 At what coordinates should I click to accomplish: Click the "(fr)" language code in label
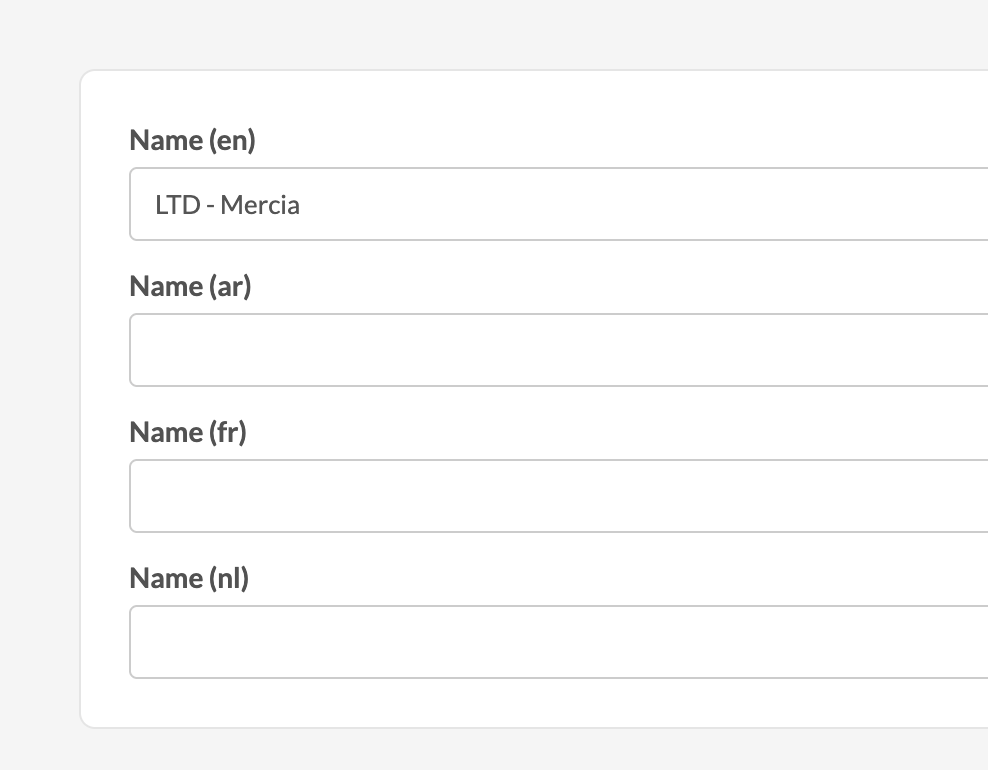(227, 433)
